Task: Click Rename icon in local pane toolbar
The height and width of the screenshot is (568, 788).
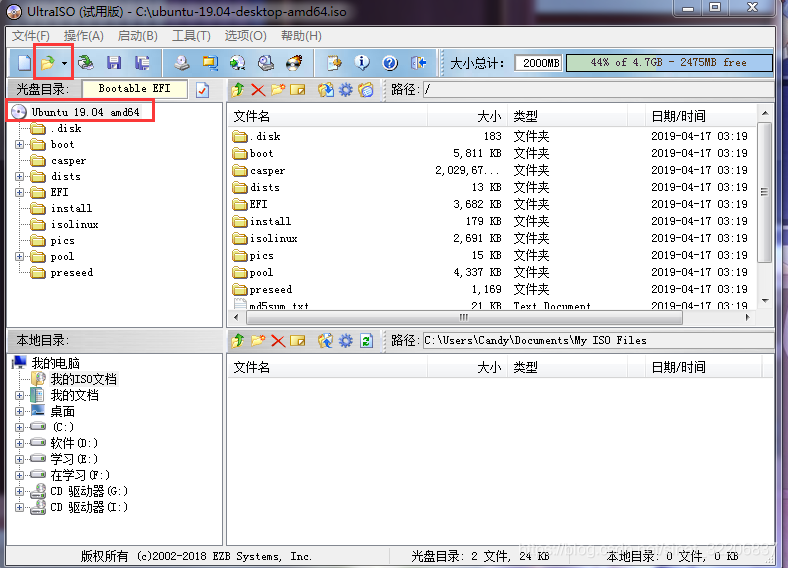Action: click(298, 341)
